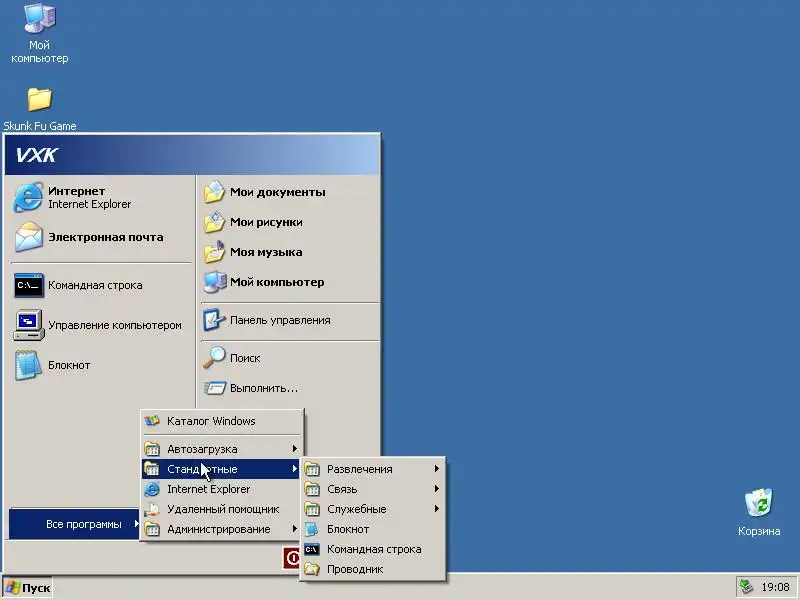Click the network tray icon near the clock
This screenshot has height=600, width=800.
[746, 587]
